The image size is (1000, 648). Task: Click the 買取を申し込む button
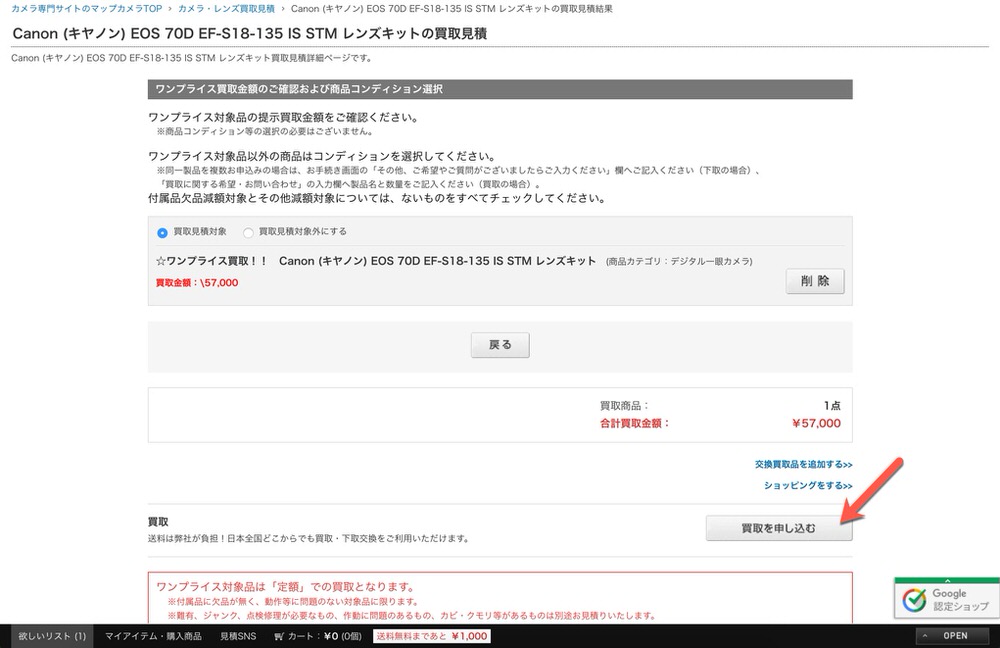coord(779,528)
